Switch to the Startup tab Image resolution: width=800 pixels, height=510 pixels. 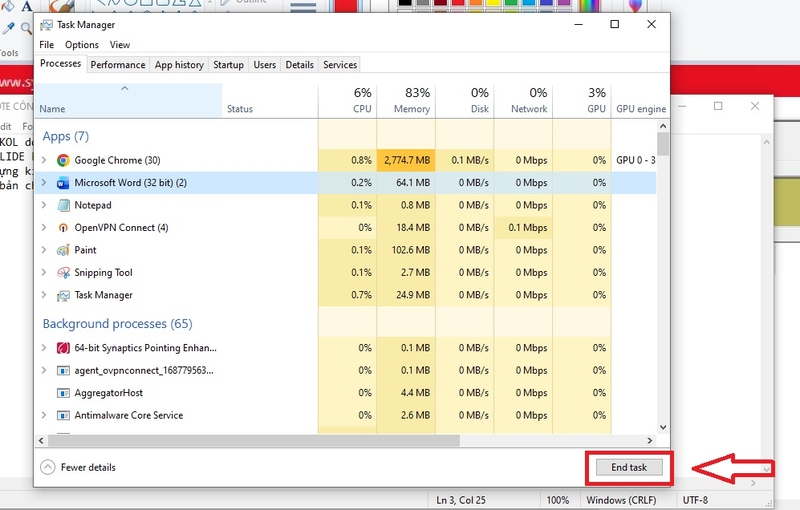tap(228, 65)
